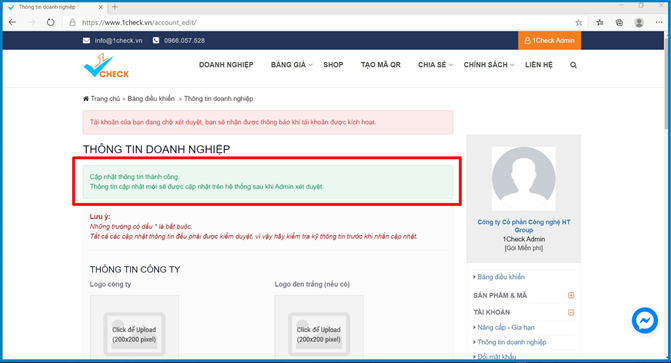Click info@1check.vn email link

[x=119, y=41]
